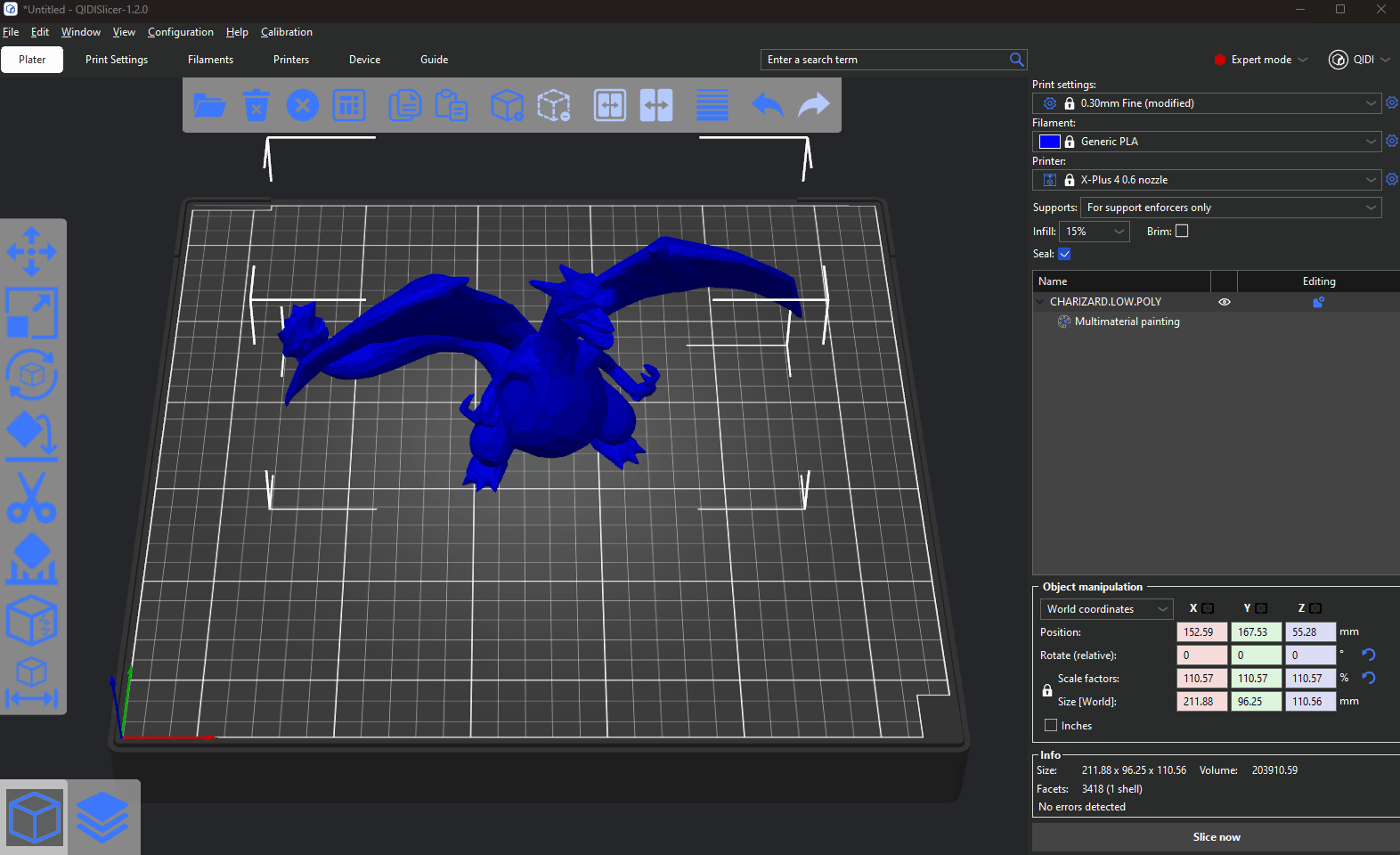The height and width of the screenshot is (855, 1400).
Task: Click the Add instance cube icon
Action: [x=507, y=105]
